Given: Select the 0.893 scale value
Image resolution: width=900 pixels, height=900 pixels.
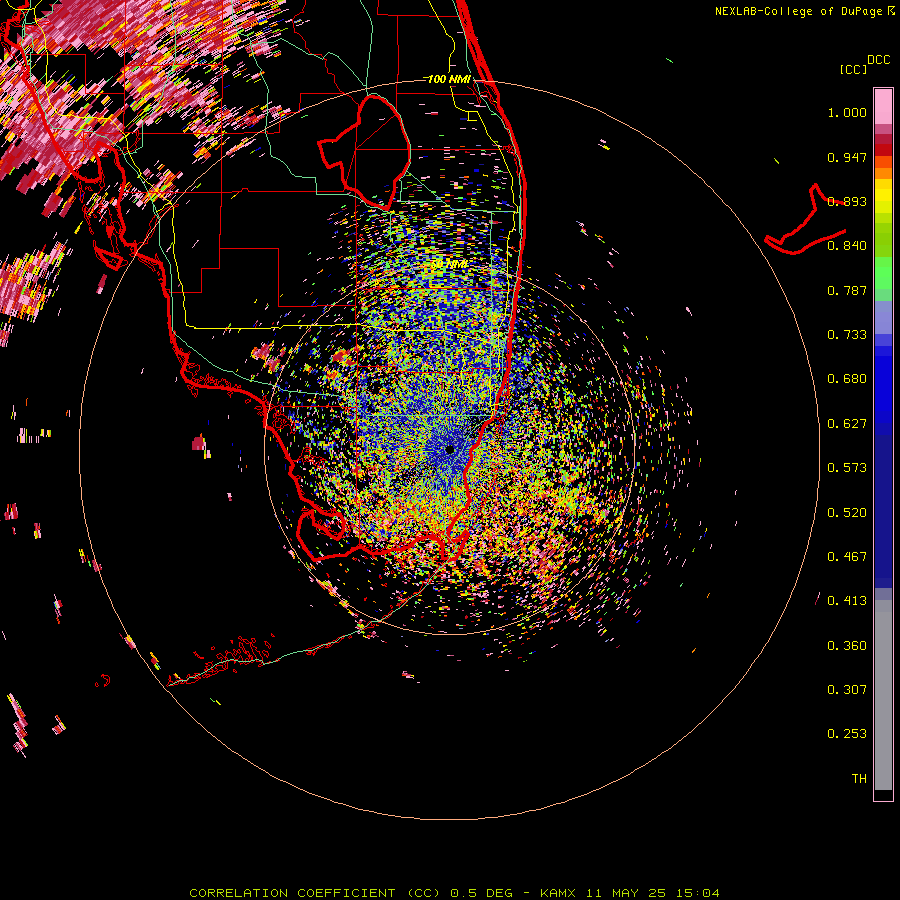Looking at the screenshot, I should pos(847,201).
